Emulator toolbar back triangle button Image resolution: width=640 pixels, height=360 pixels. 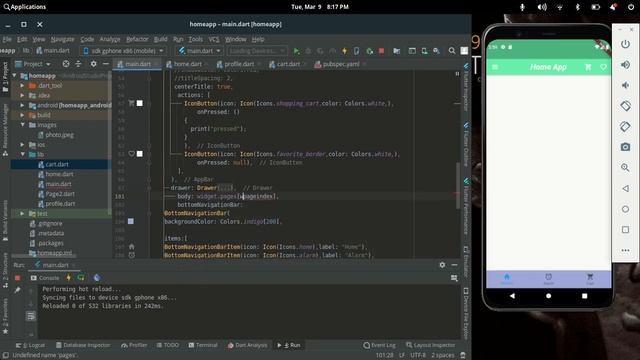tap(625, 188)
